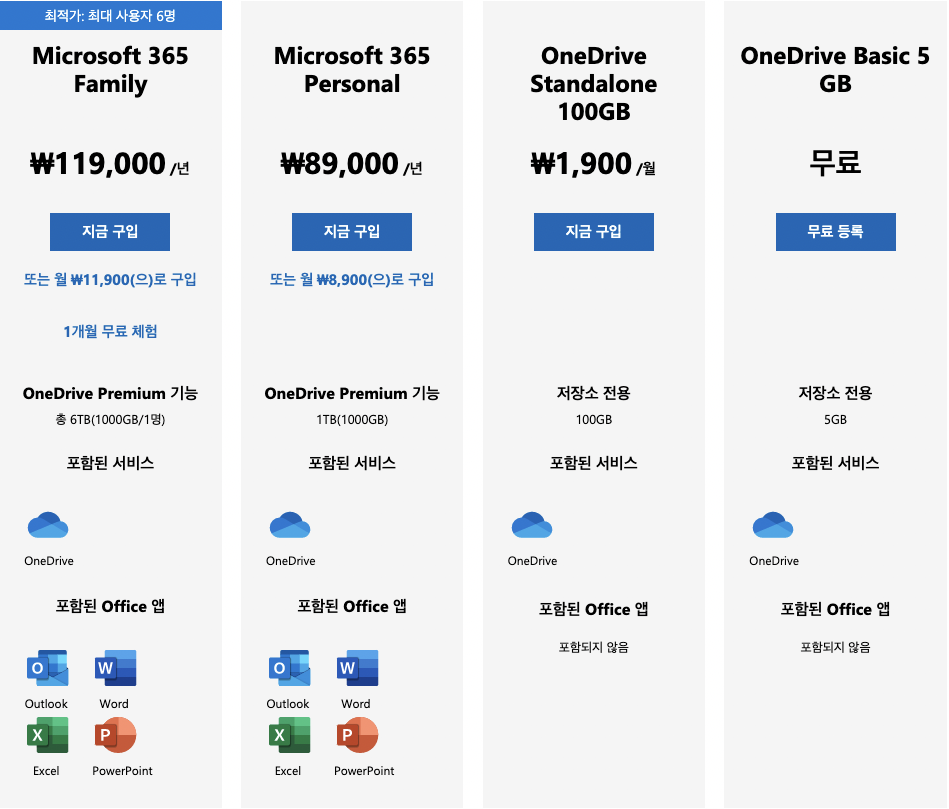Screen dimensions: 949x809
Task: Click the Microsoft 365 Family heading
Action: pos(110,70)
